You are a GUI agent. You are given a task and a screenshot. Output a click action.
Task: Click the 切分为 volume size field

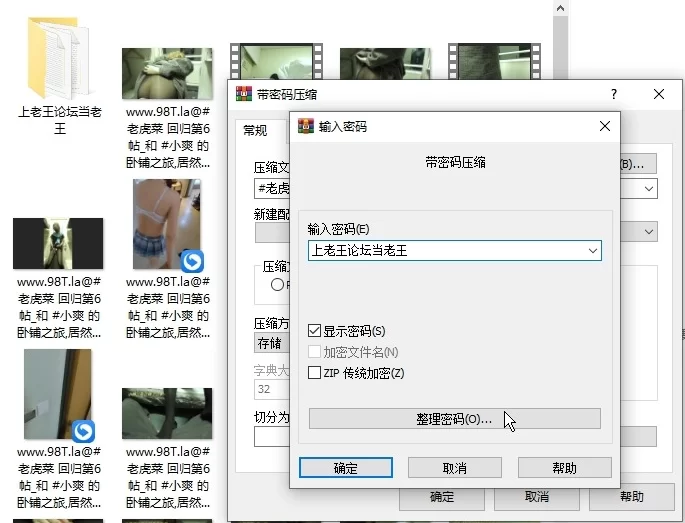(x=272, y=437)
